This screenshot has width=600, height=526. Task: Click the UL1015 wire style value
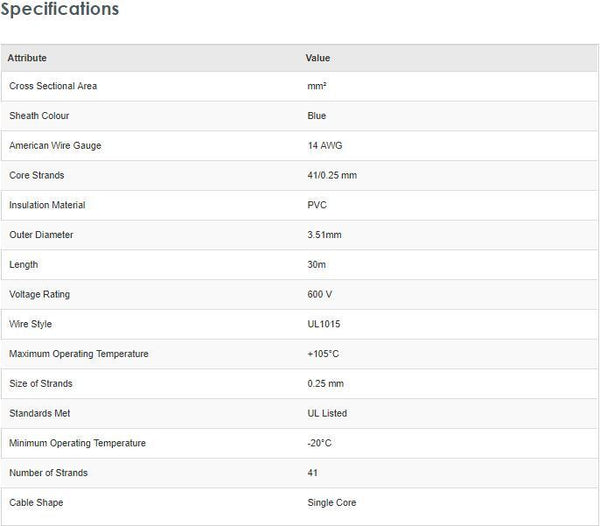(324, 324)
